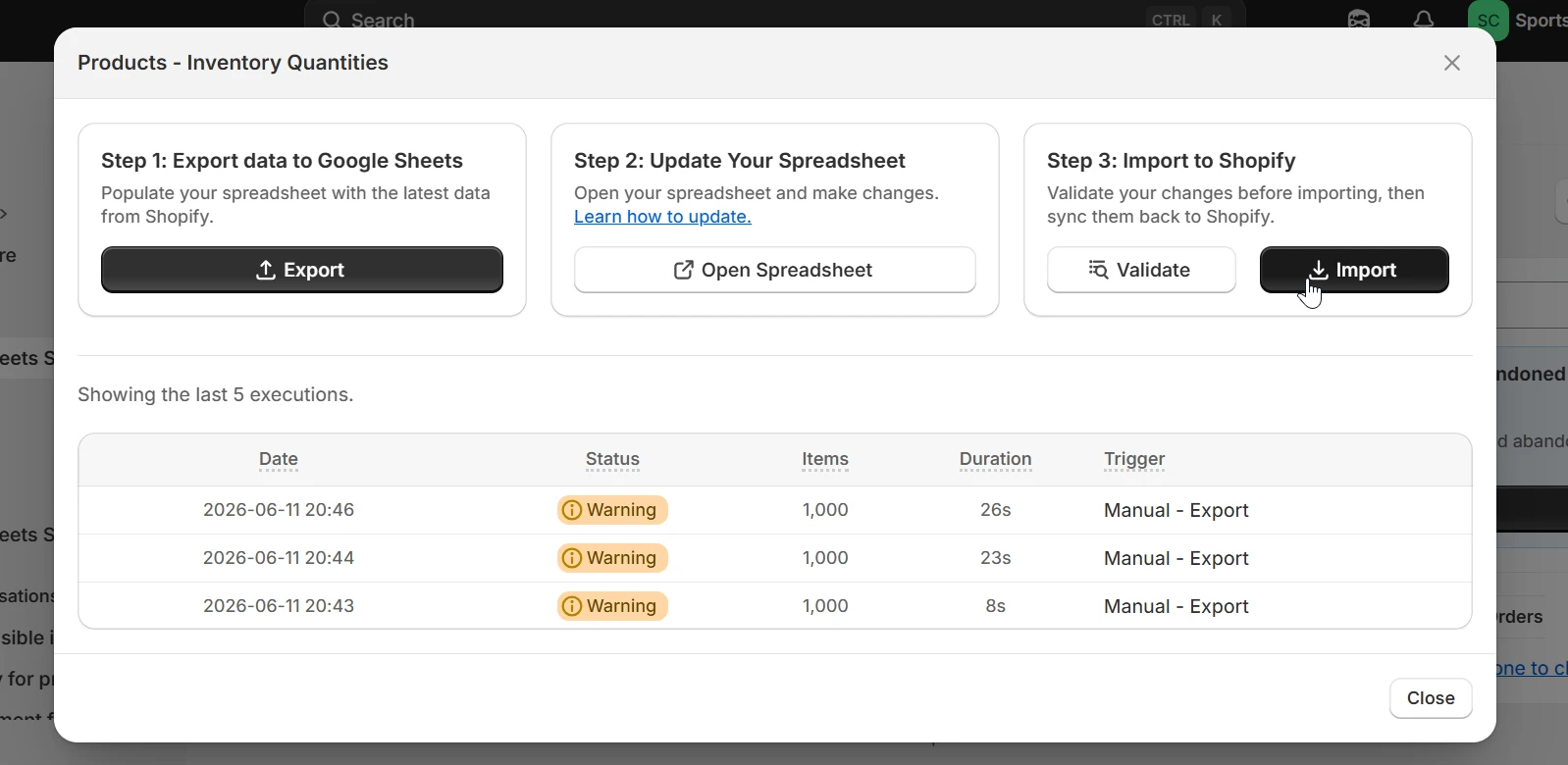The height and width of the screenshot is (765, 1568).
Task: Click the Date column header
Action: pyautogui.click(x=279, y=460)
